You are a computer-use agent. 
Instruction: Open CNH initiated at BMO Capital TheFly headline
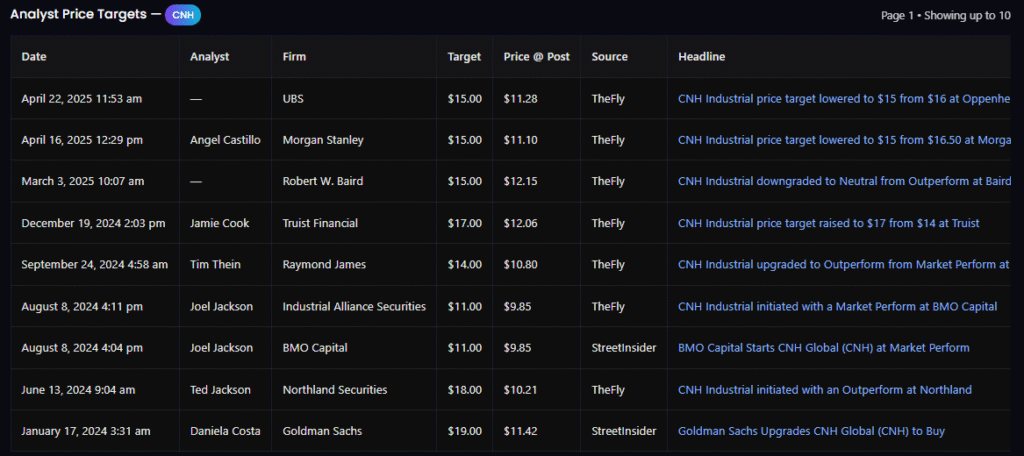click(837, 306)
